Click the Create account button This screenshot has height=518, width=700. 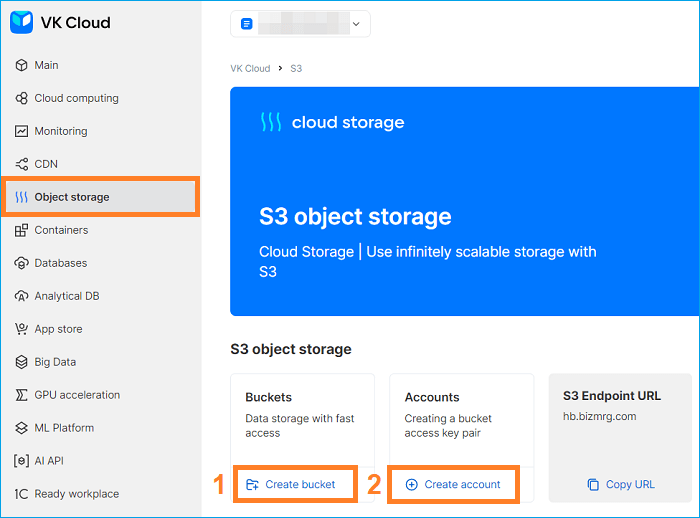[x=453, y=485]
